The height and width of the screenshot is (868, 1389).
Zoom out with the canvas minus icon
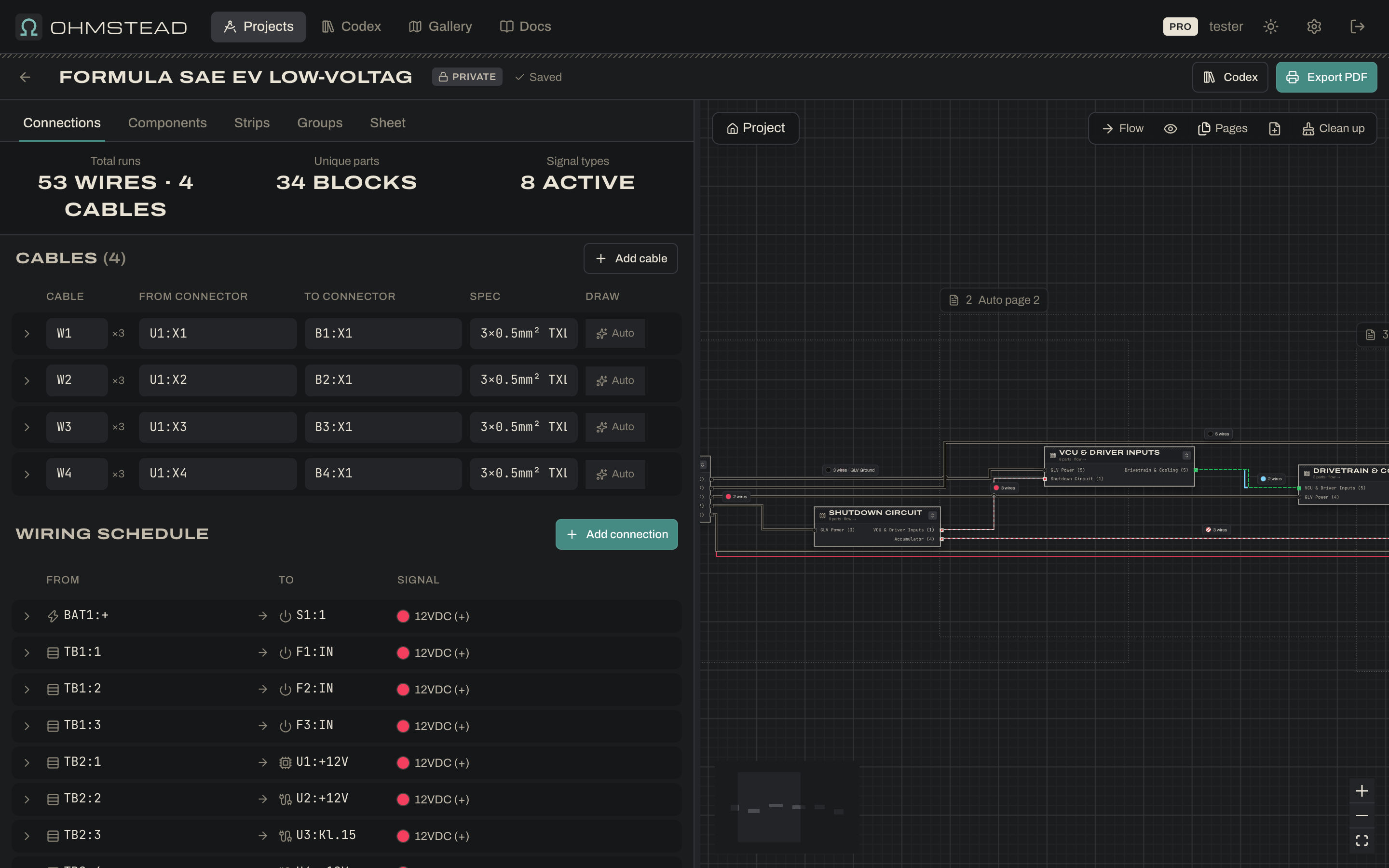[x=1362, y=816]
